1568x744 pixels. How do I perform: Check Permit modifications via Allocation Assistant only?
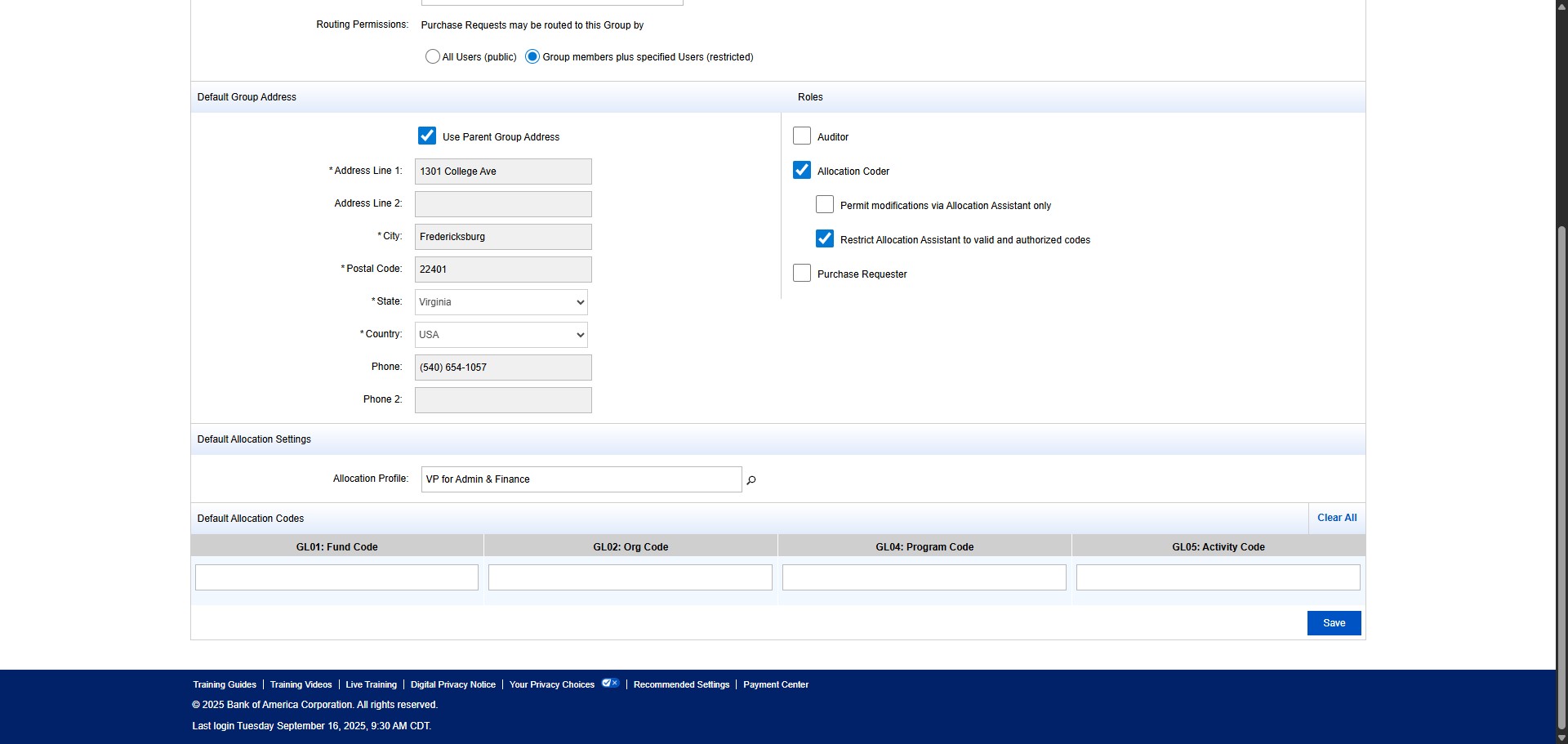point(825,204)
